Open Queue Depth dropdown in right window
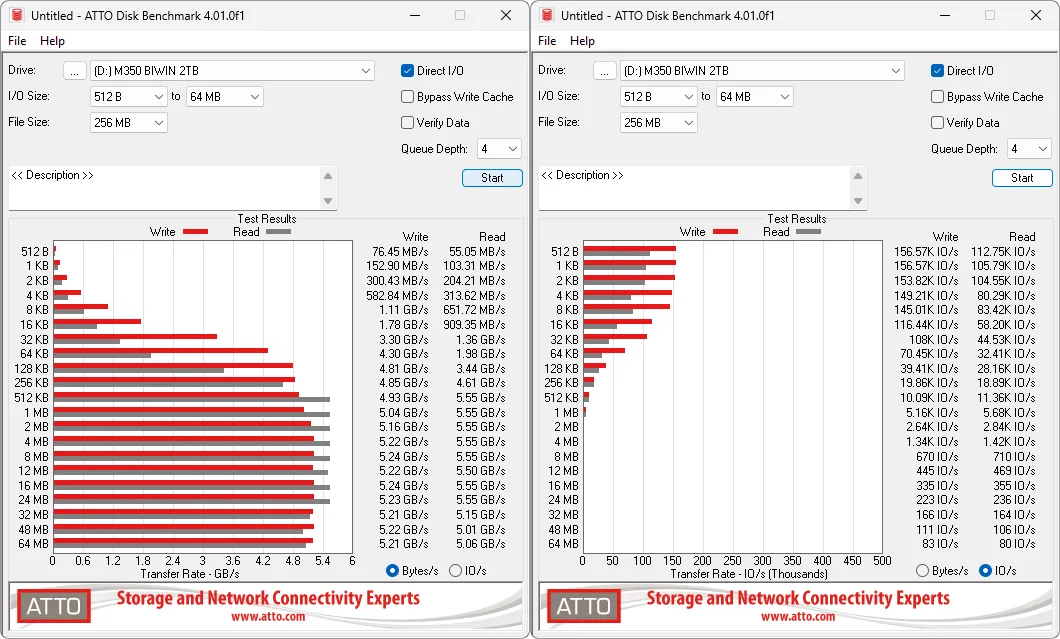 pos(1029,149)
